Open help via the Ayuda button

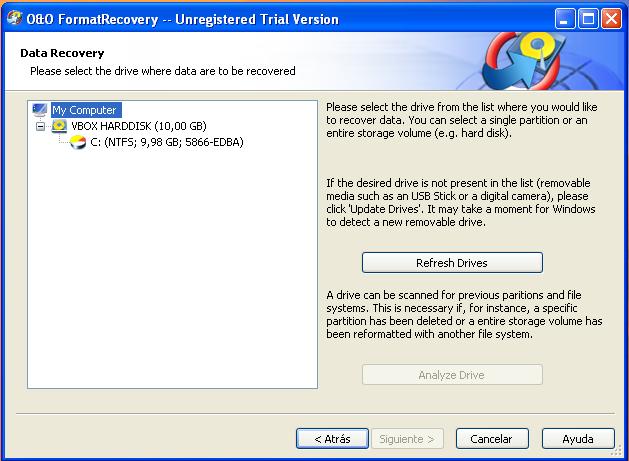click(578, 439)
